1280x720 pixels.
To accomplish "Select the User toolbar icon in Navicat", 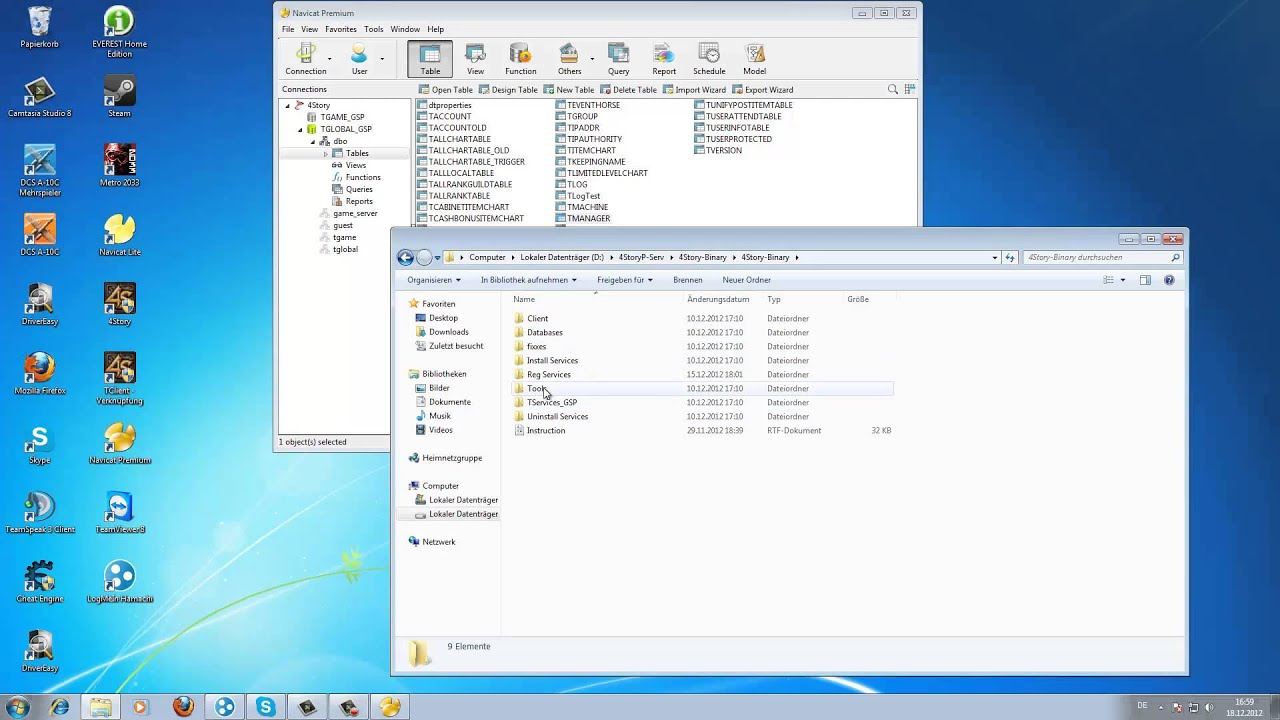I will pos(359,60).
